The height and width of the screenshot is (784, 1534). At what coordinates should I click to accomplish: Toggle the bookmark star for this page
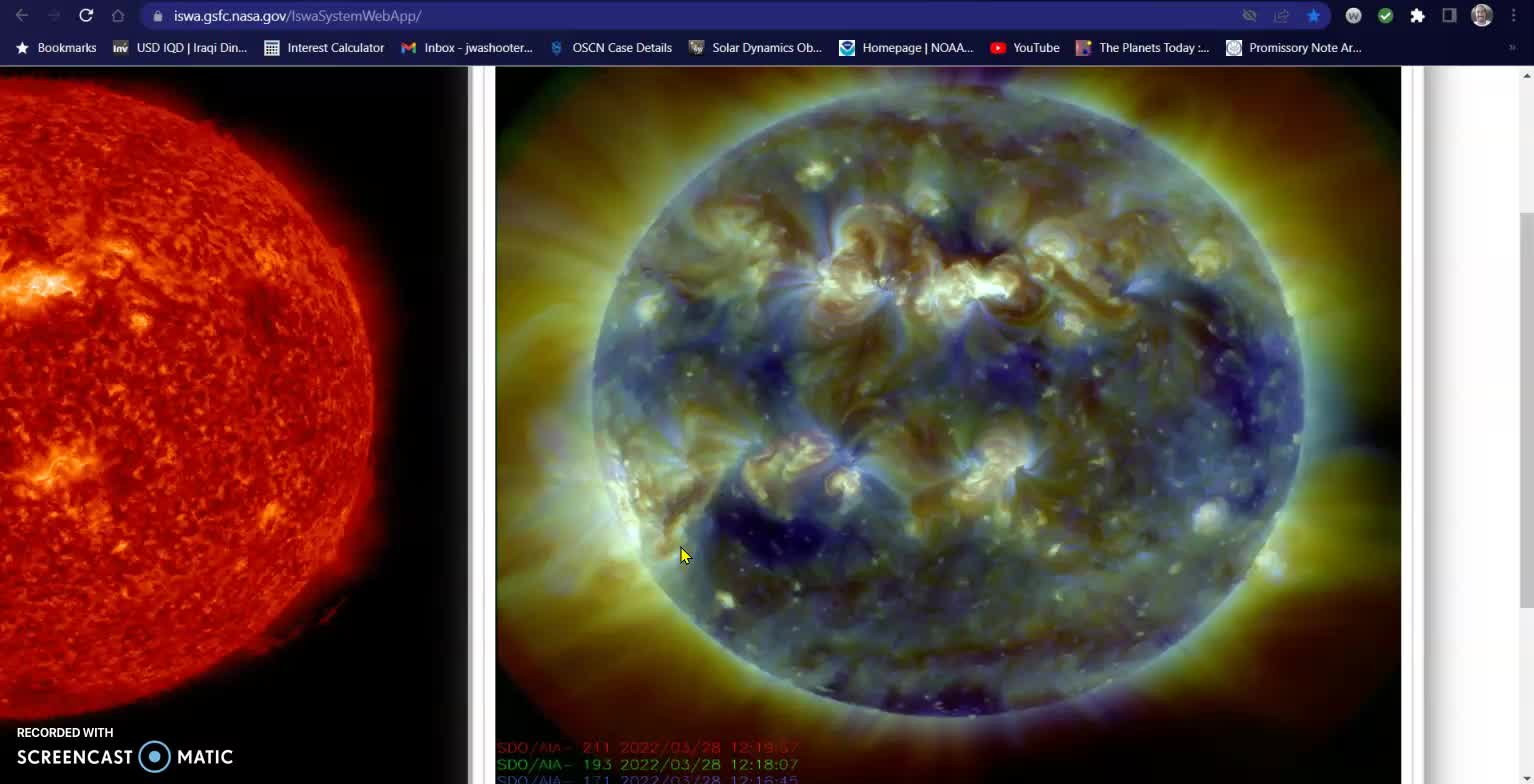click(1313, 16)
